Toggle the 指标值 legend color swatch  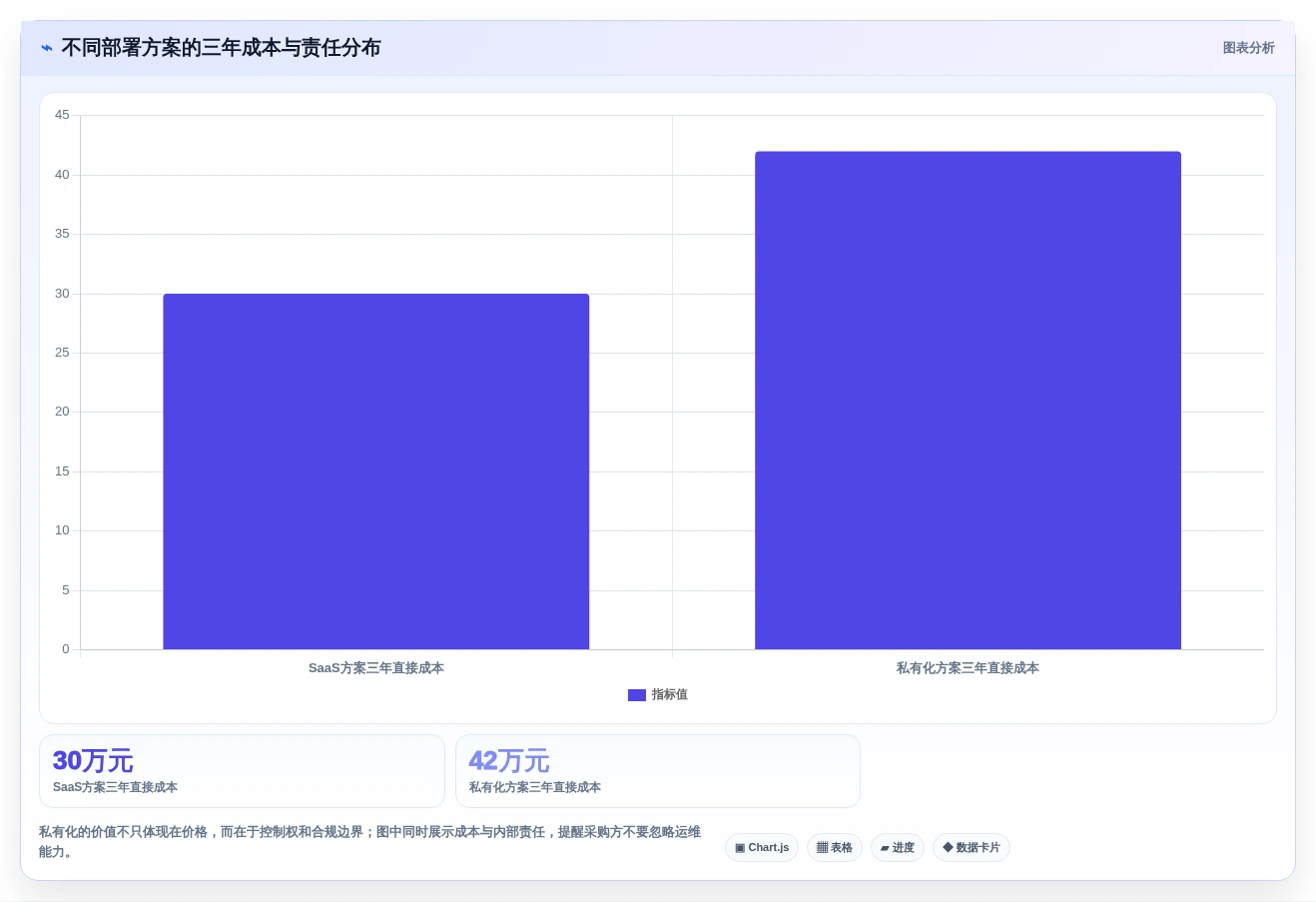click(x=637, y=695)
